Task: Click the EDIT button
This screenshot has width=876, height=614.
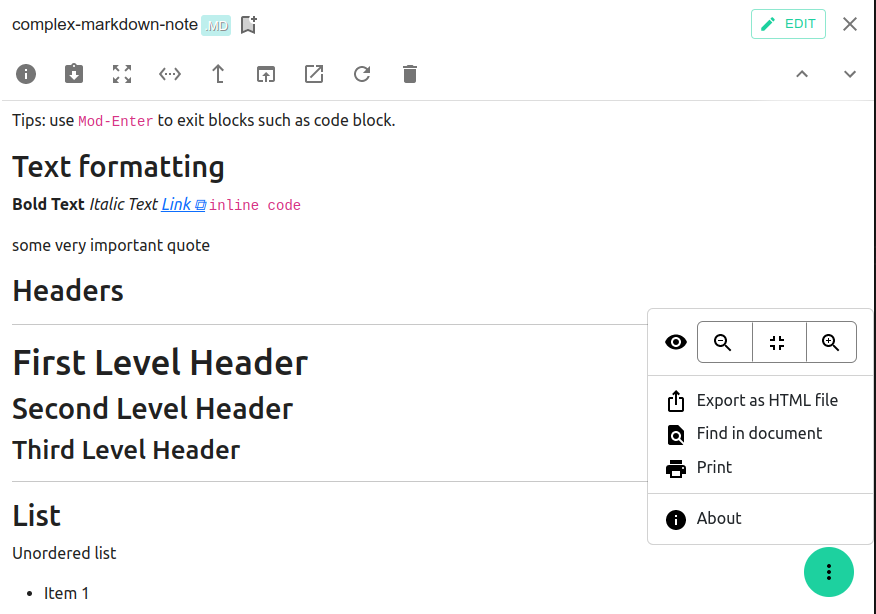Action: (x=788, y=24)
